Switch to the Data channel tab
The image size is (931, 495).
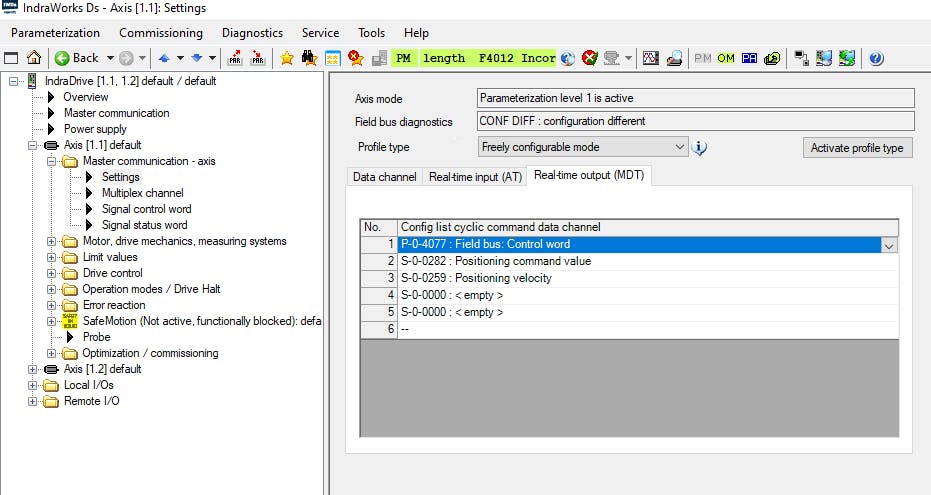tap(384, 177)
